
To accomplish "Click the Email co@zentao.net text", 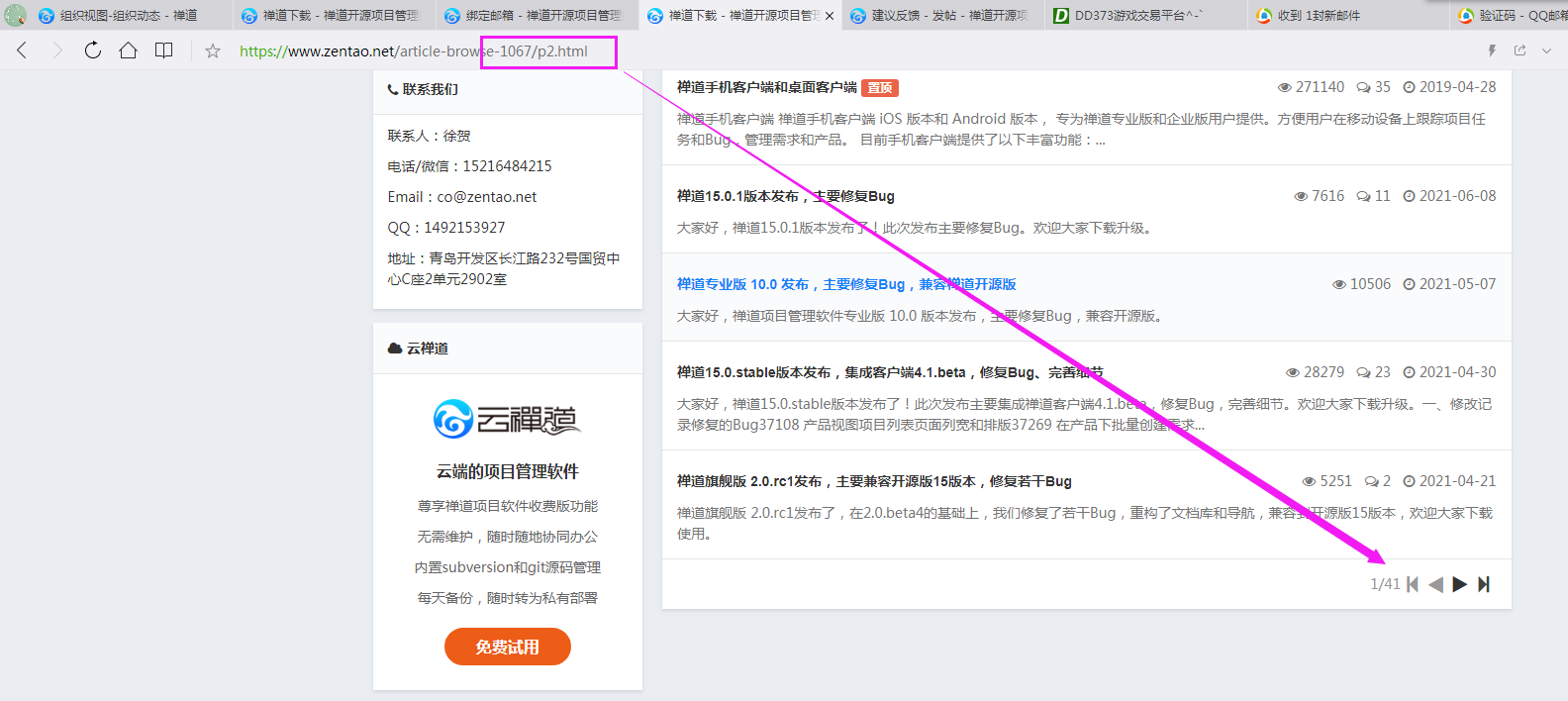I will tap(462, 197).
